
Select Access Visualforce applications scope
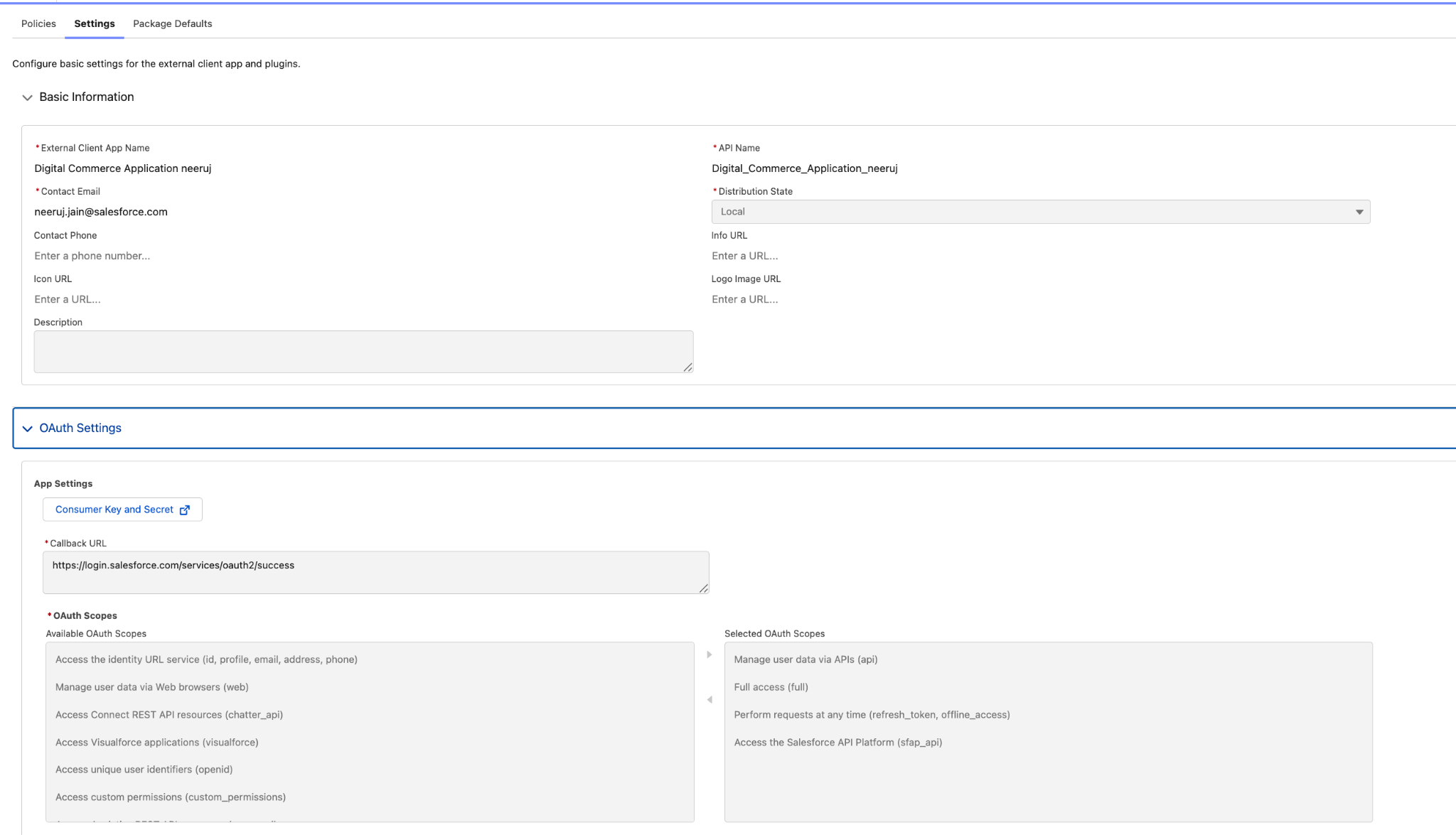pyautogui.click(x=370, y=743)
